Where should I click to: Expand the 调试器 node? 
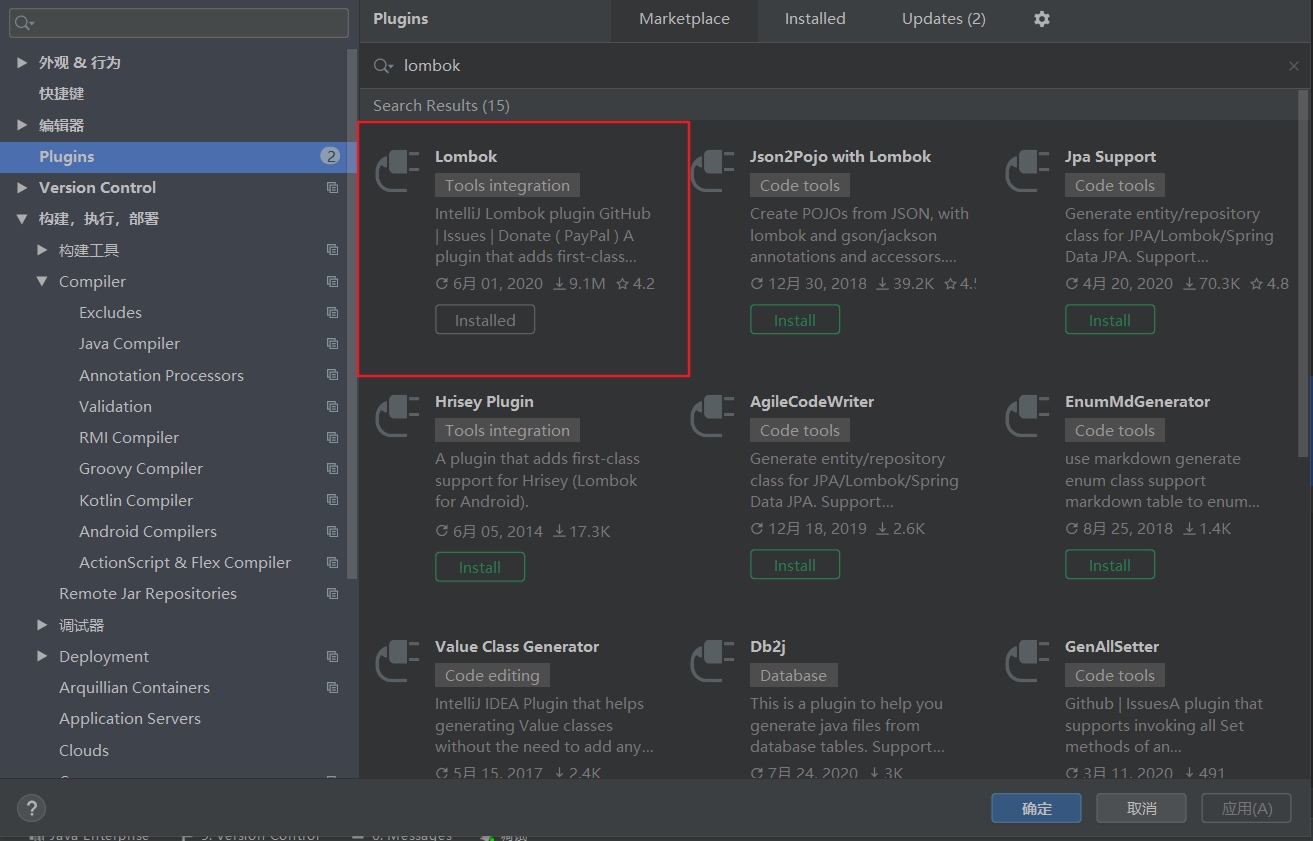[42, 625]
